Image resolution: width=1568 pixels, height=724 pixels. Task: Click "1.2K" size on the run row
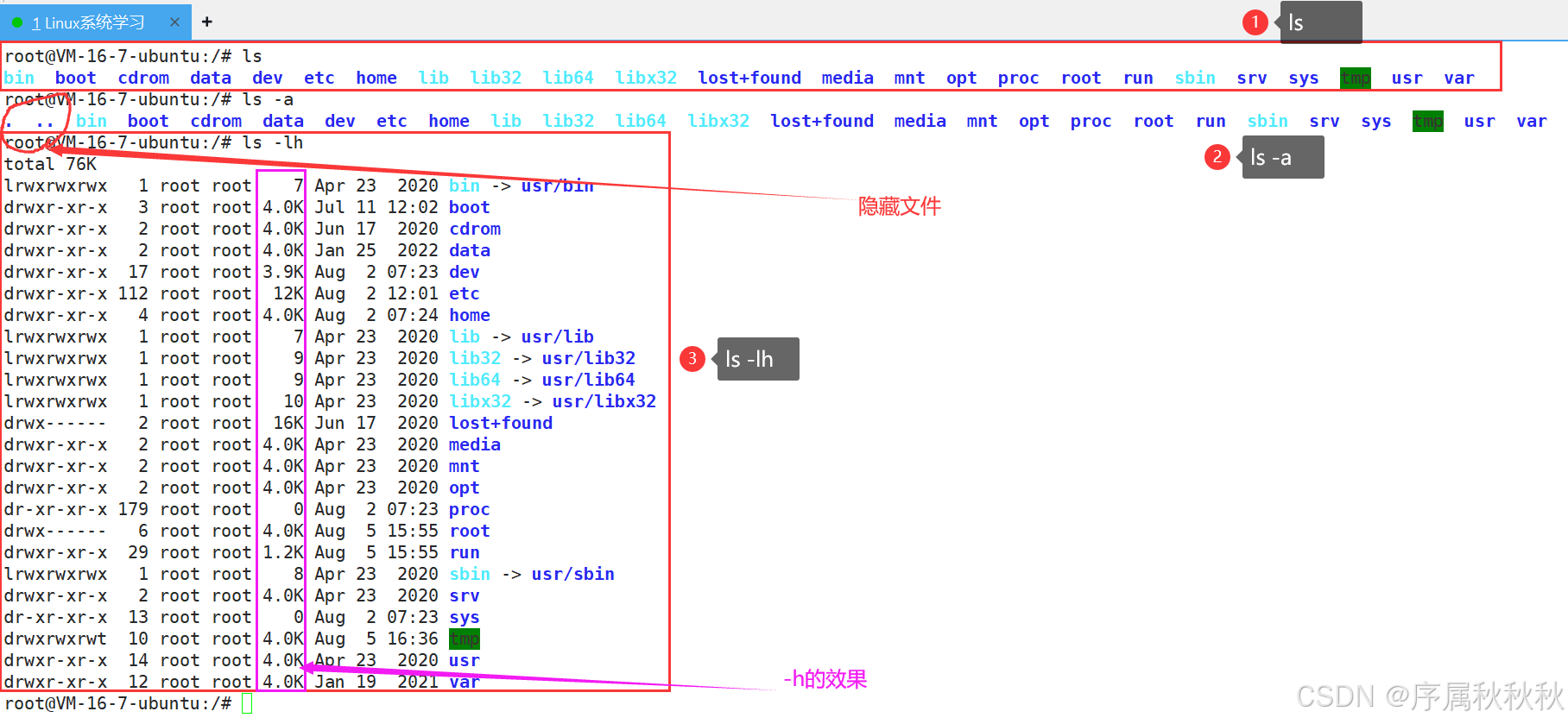[283, 552]
